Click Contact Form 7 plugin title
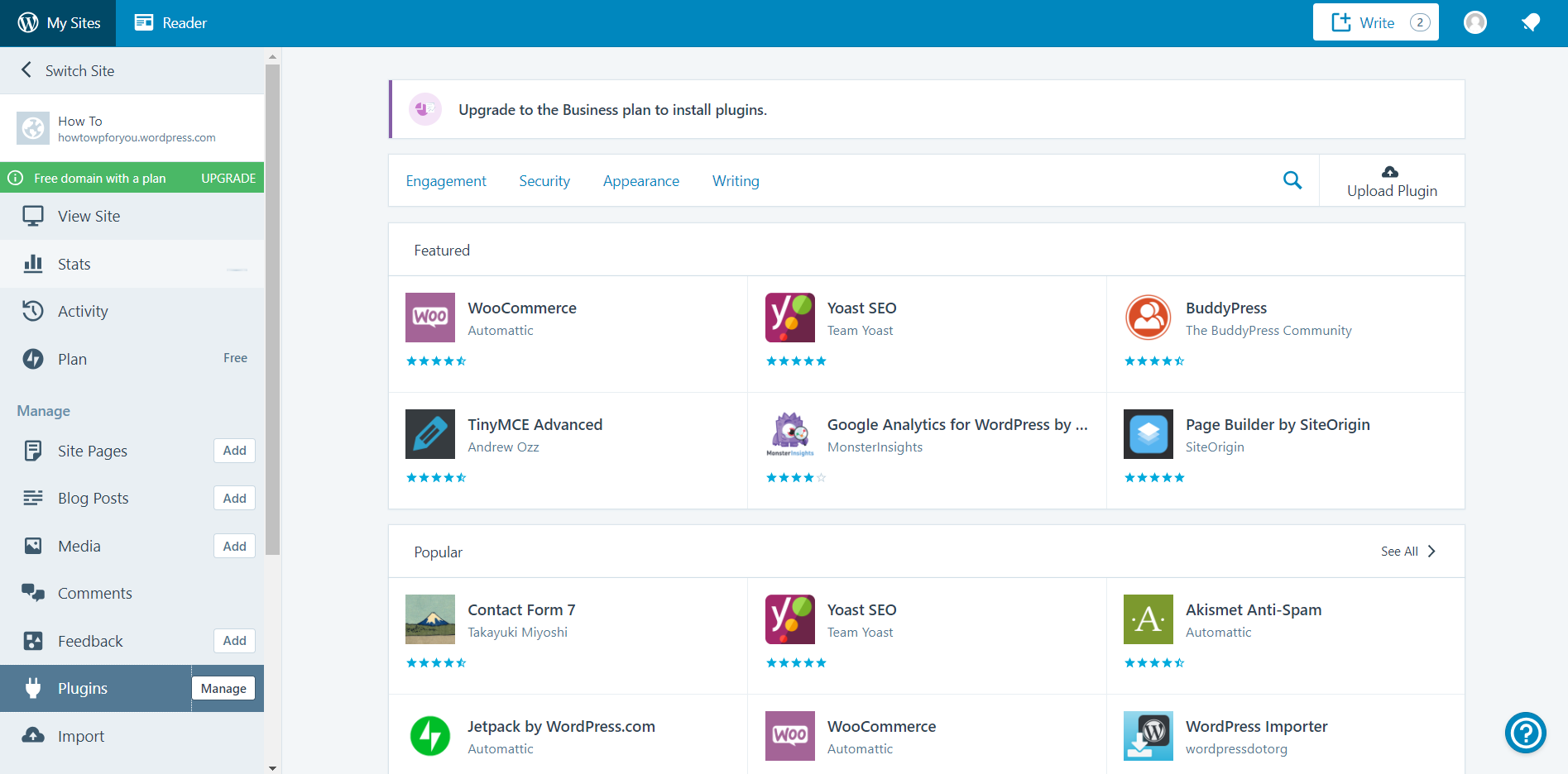 [521, 609]
